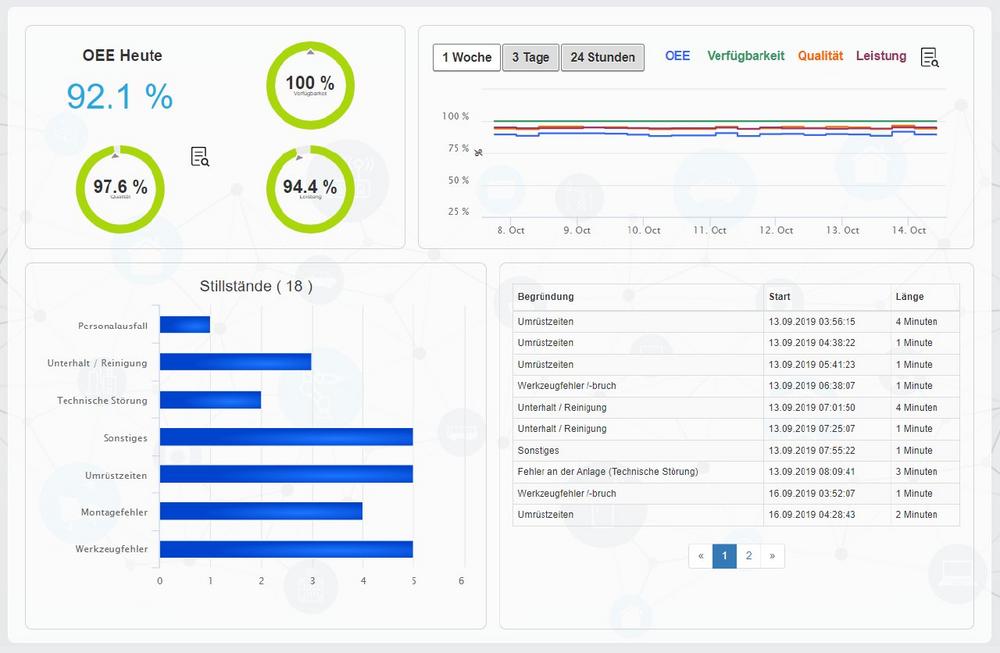Click the Werkzeugfehler /-bruch row at 06:38:07

736,386
